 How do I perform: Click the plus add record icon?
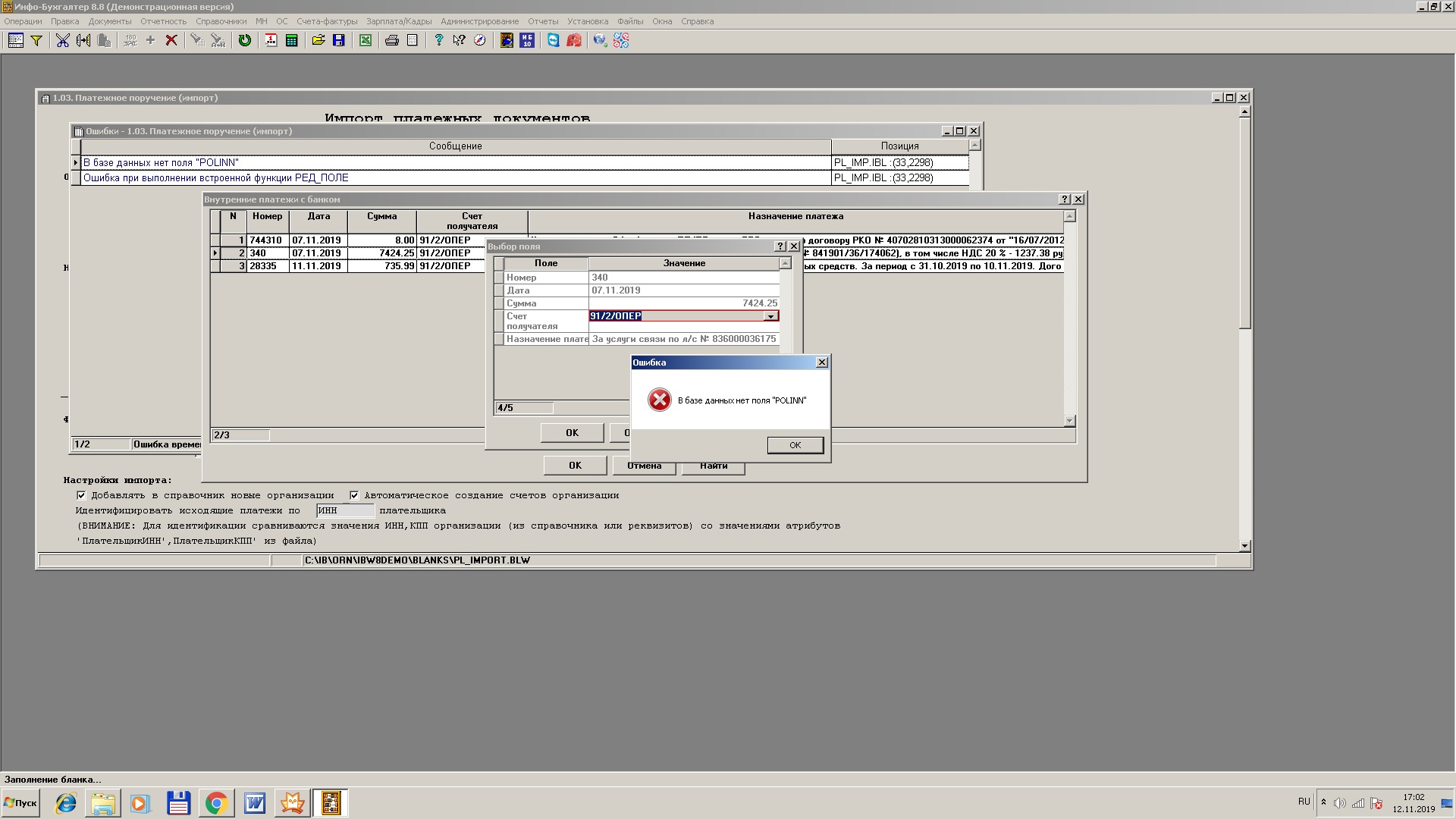point(150,40)
